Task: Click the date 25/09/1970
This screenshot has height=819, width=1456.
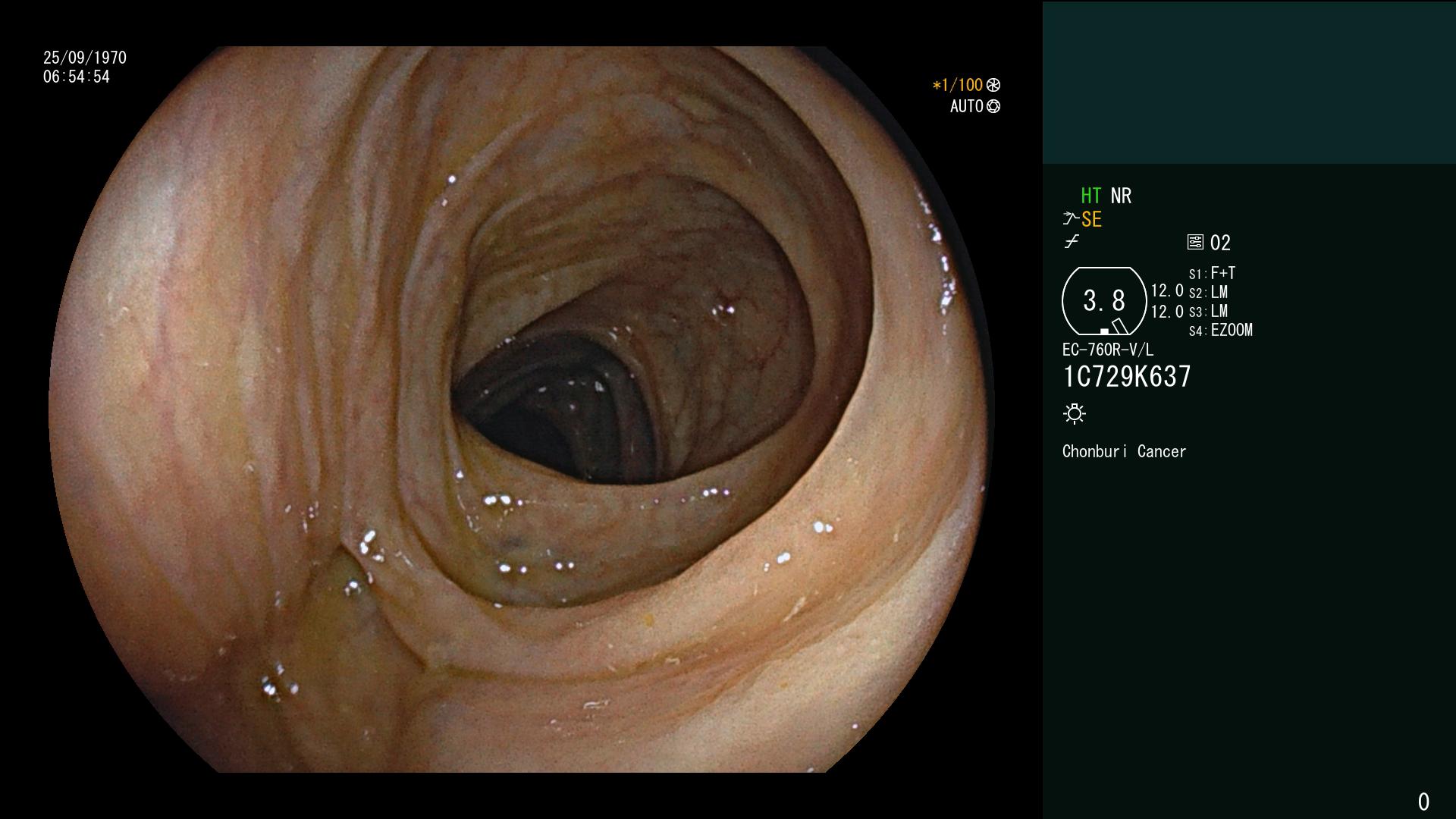Action: click(85, 58)
